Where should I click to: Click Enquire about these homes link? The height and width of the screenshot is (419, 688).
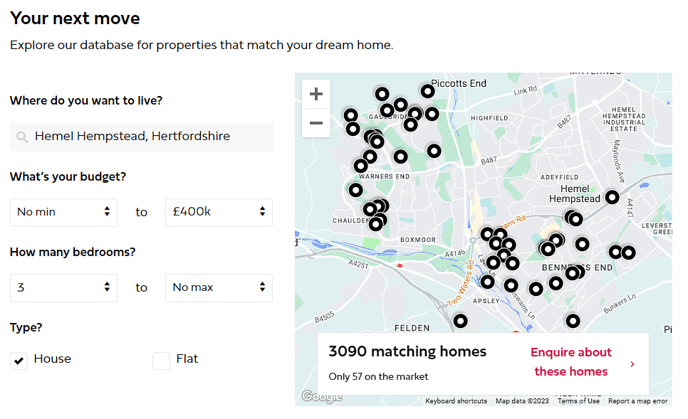[x=571, y=362]
